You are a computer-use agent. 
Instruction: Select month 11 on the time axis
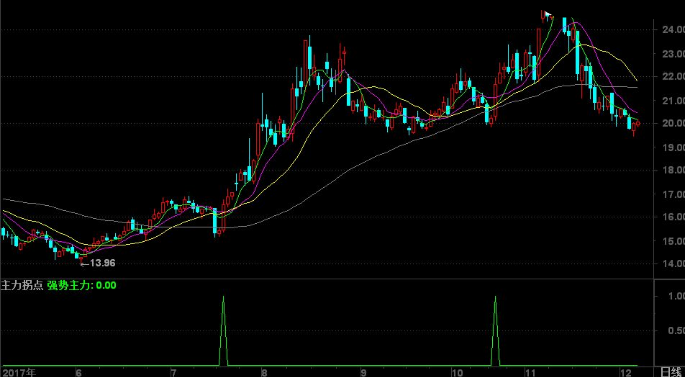(x=530, y=373)
